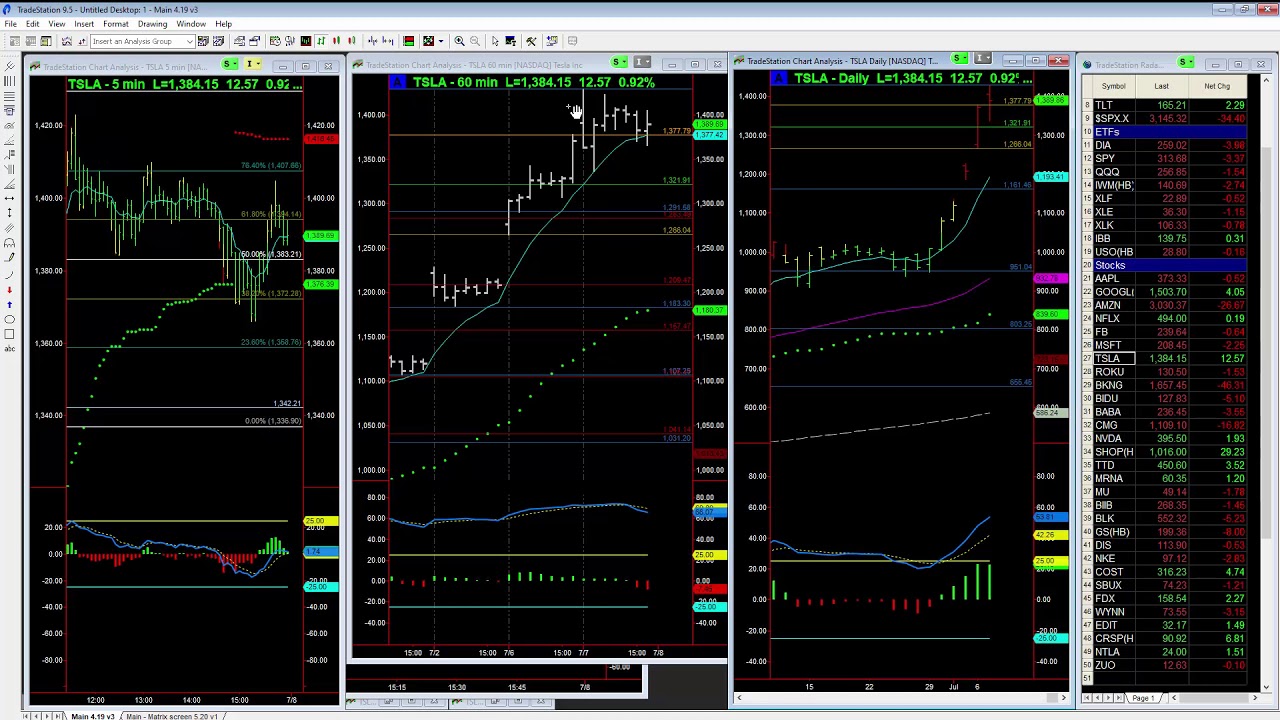Open the Insert menu
The height and width of the screenshot is (720, 1280).
coord(84,24)
